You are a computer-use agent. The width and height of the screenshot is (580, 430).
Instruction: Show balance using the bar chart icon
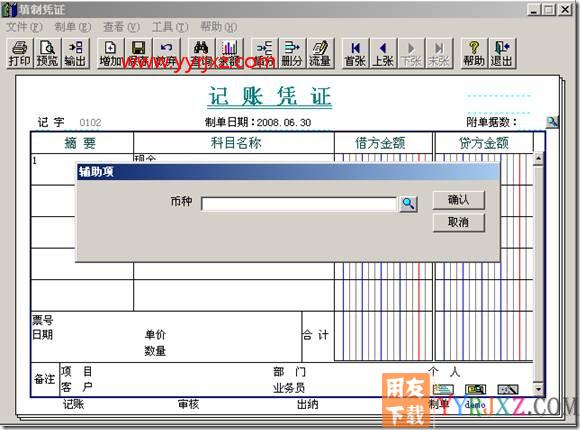[x=229, y=54]
